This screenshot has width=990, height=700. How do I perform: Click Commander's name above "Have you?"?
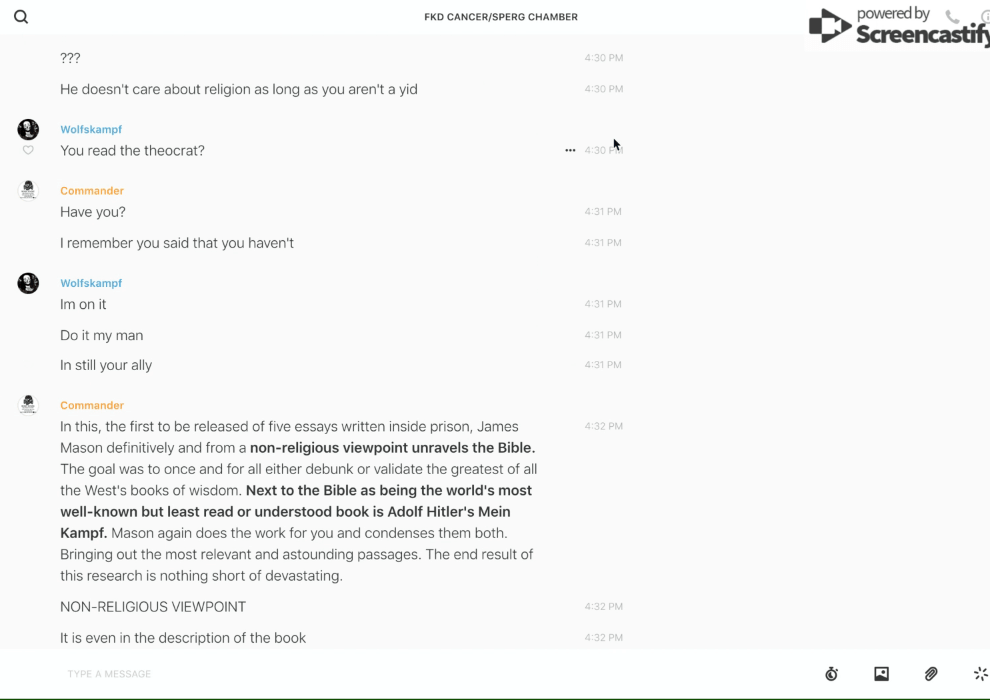click(92, 191)
